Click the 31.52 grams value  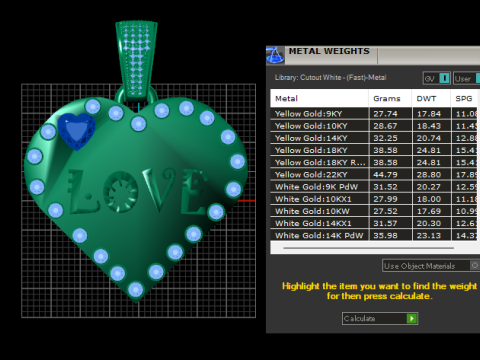385,187
